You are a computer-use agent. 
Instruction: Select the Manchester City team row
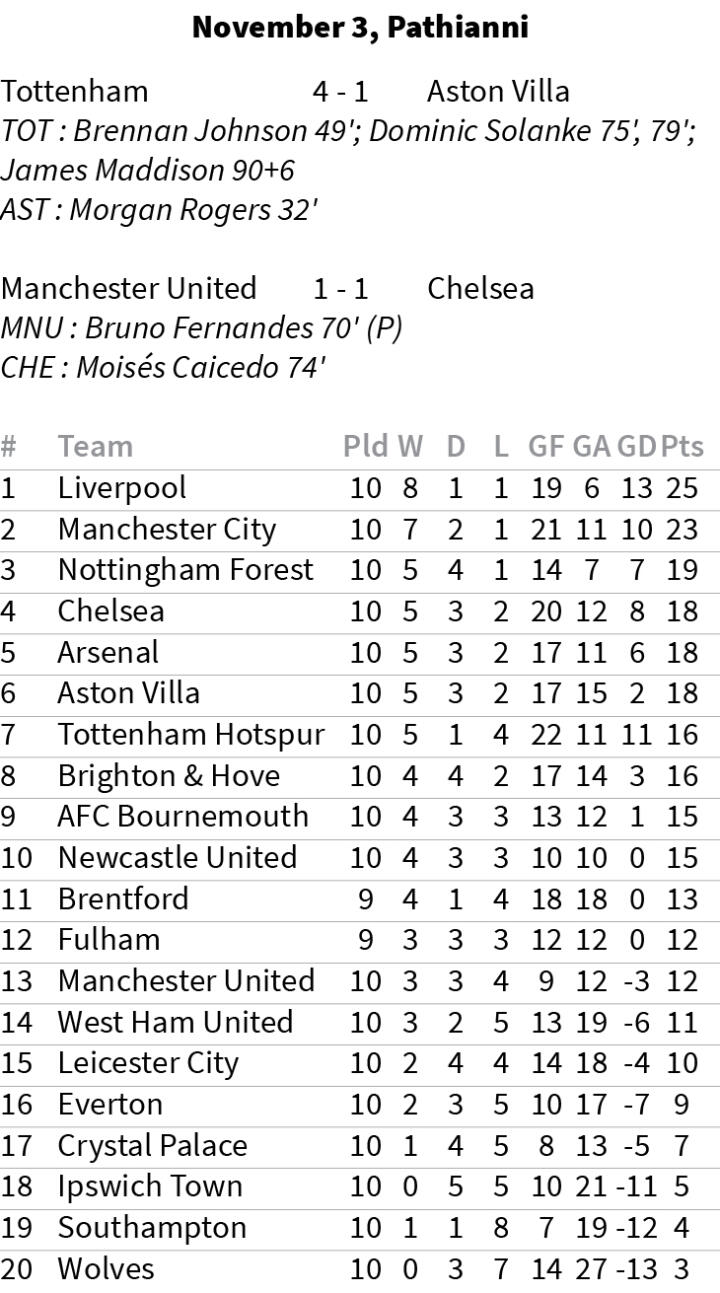point(360,529)
